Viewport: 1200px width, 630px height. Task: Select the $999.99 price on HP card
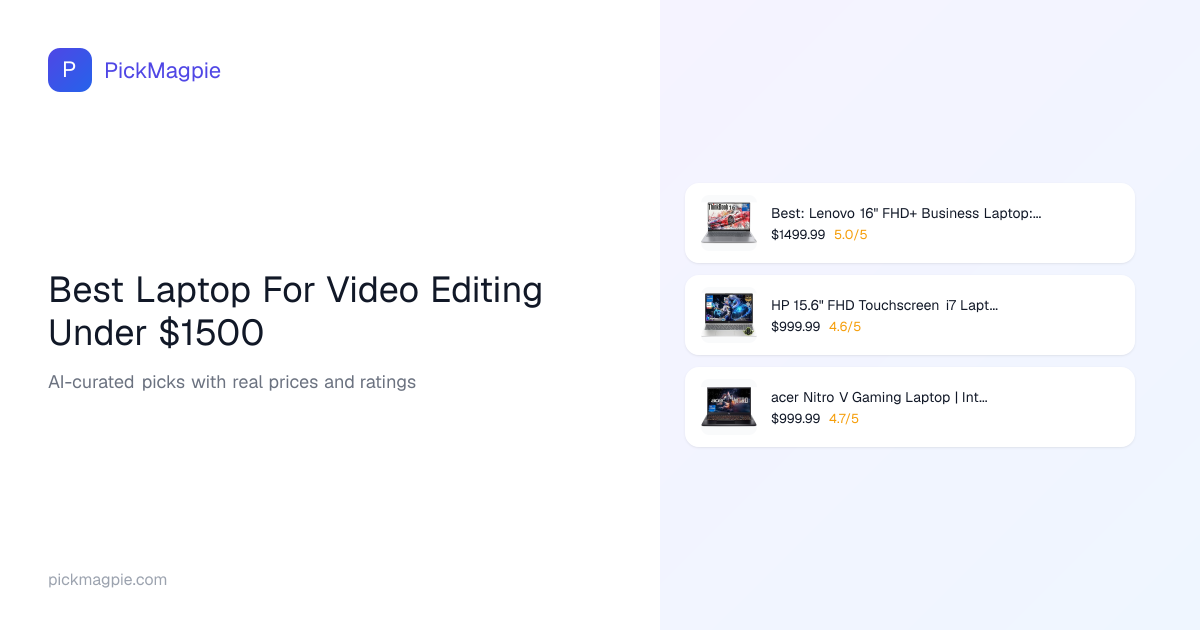[795, 327]
